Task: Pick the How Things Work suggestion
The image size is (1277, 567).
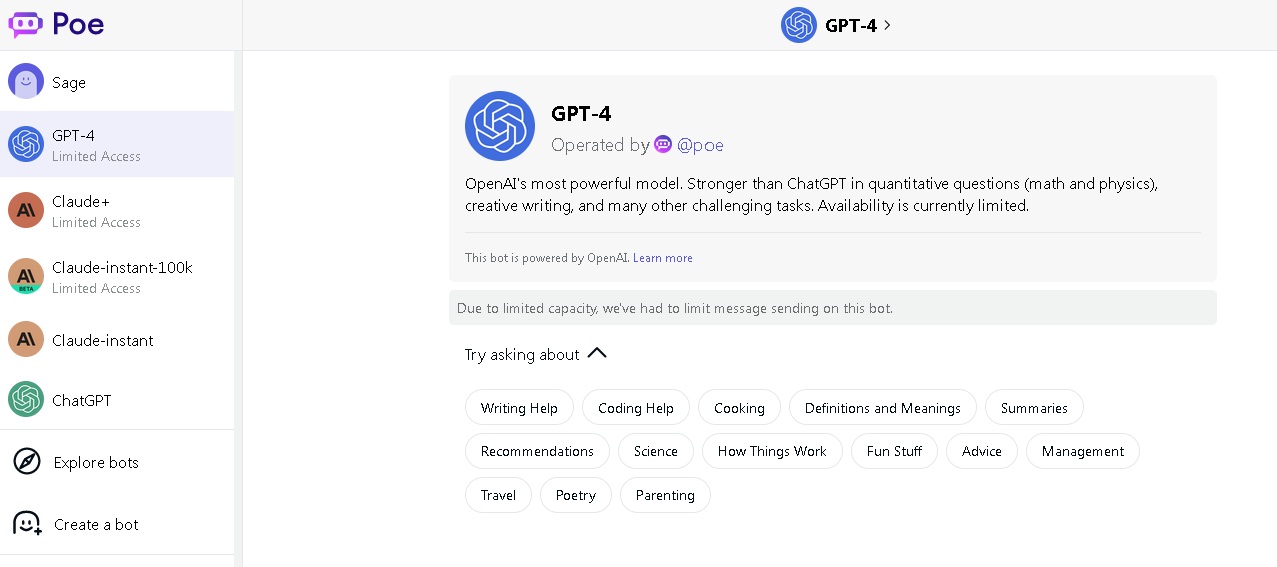Action: pyautogui.click(x=772, y=451)
